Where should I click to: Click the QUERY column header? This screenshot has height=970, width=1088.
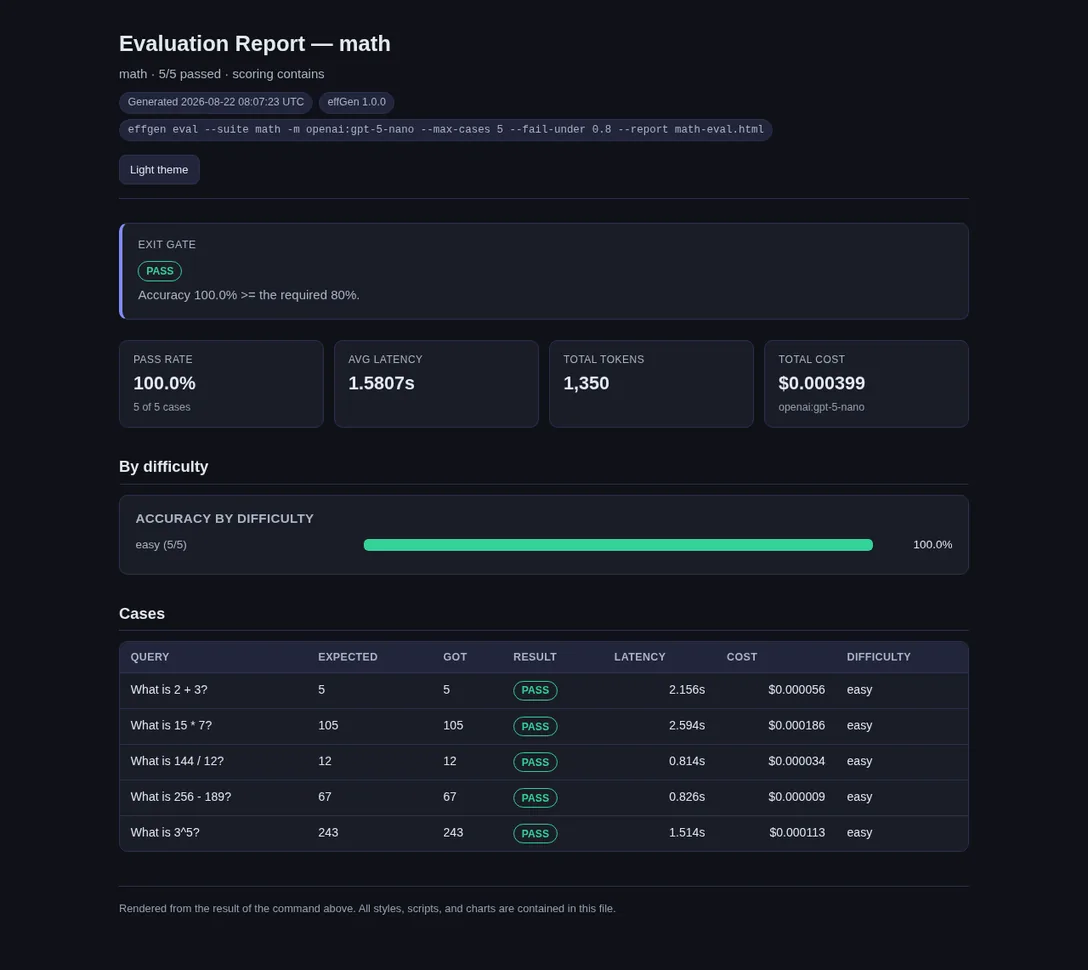[150, 656]
